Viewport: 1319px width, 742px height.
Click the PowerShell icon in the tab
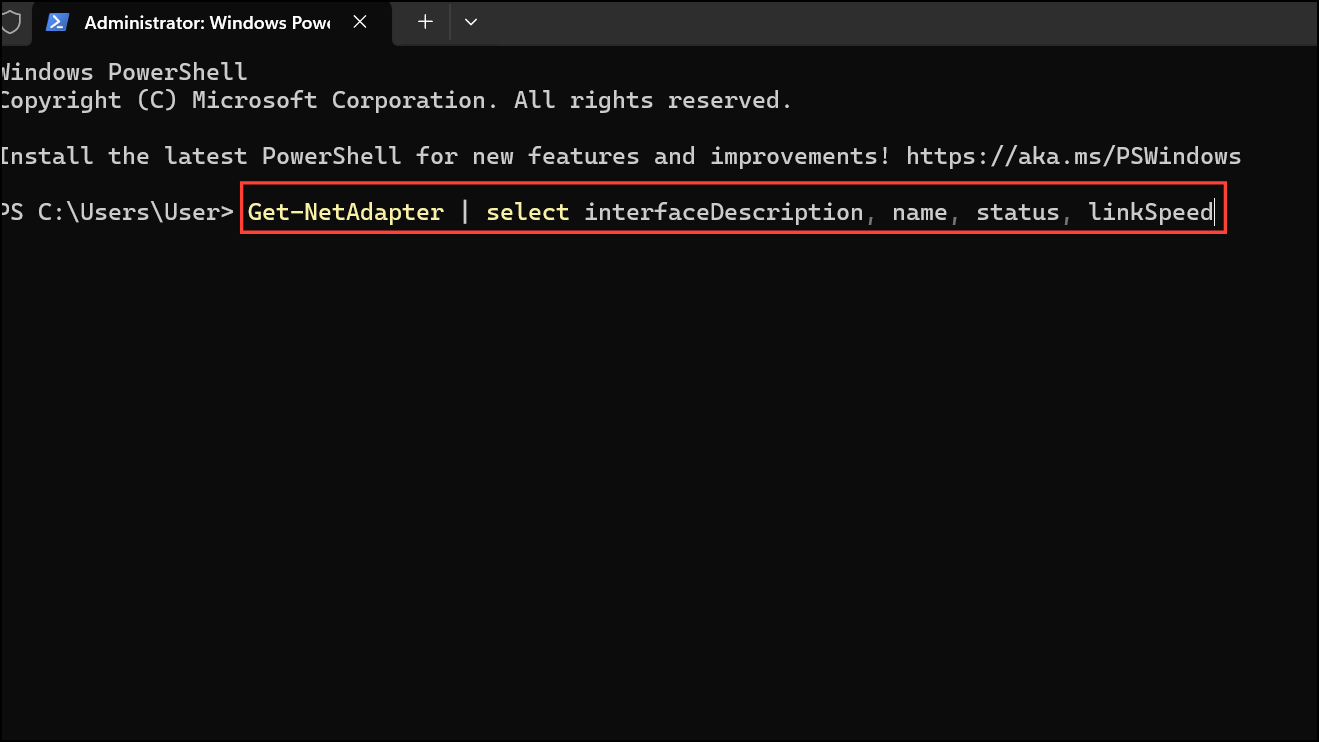tap(57, 23)
